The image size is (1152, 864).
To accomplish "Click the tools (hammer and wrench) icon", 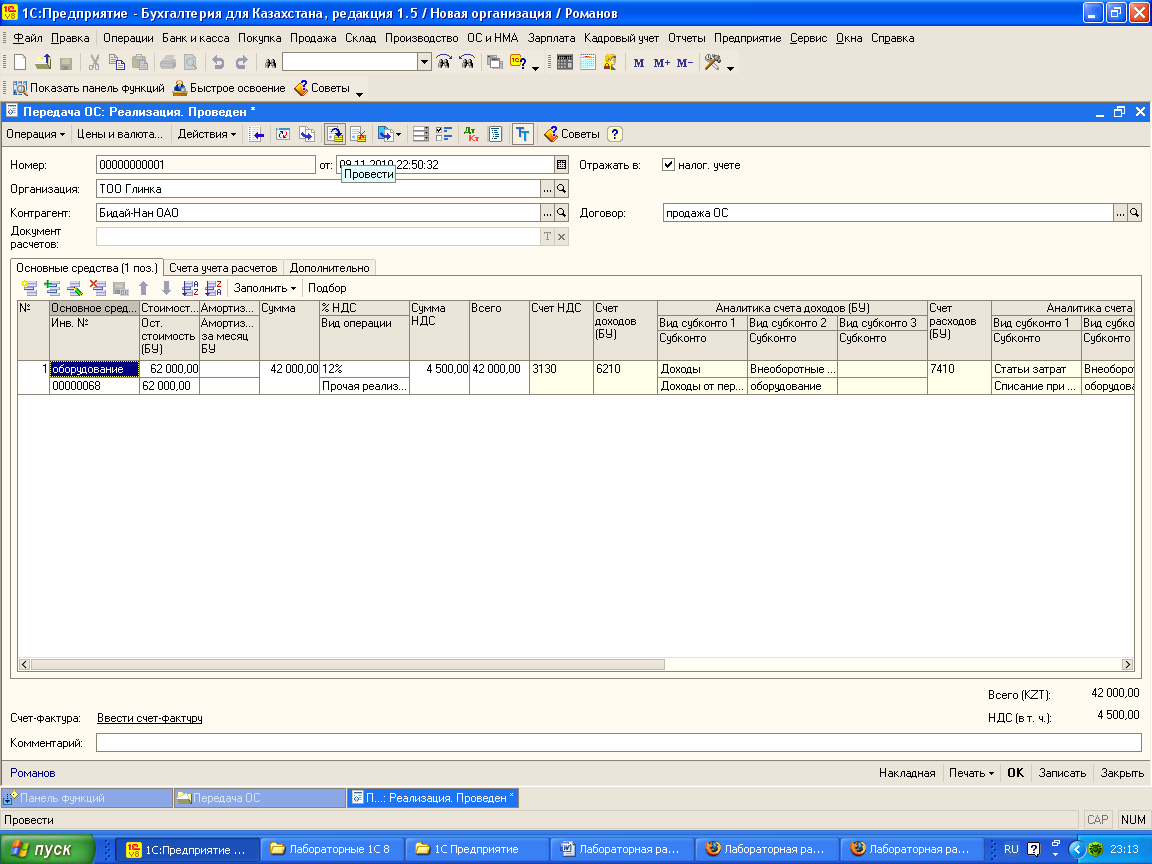I will [713, 62].
